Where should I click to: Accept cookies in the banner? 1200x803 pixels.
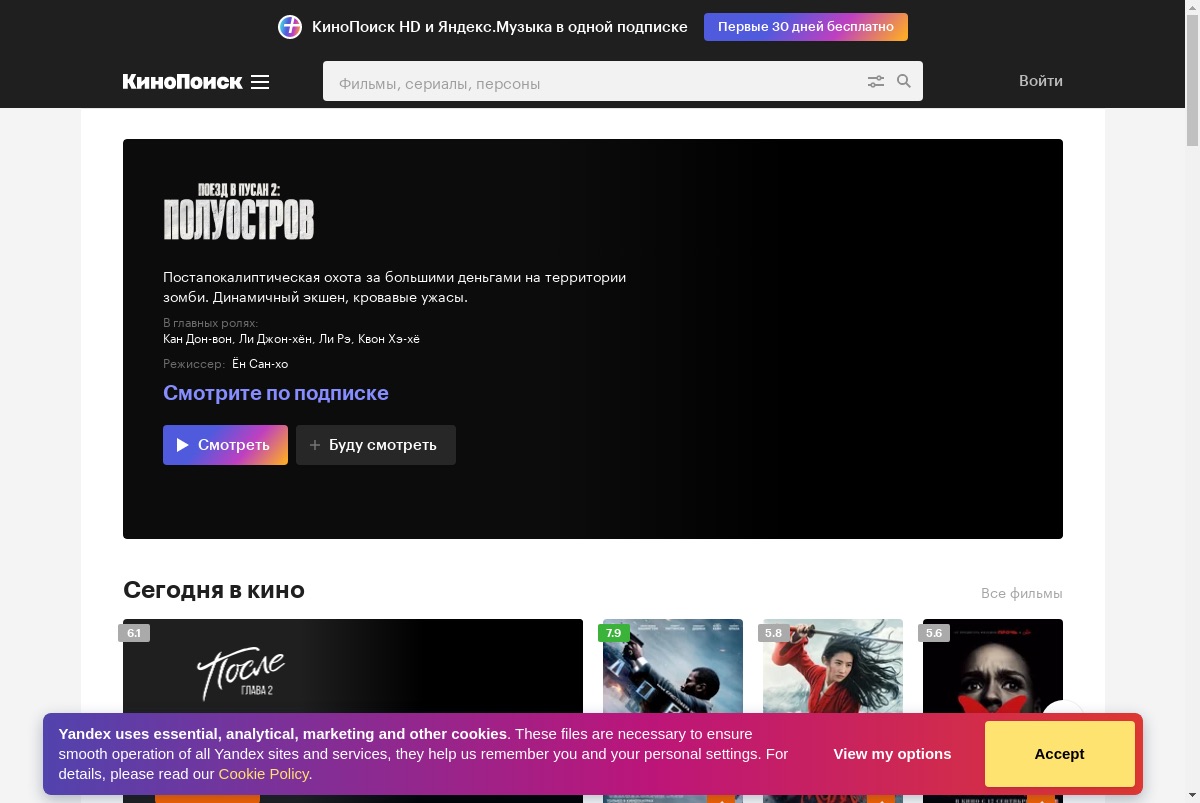click(1060, 754)
